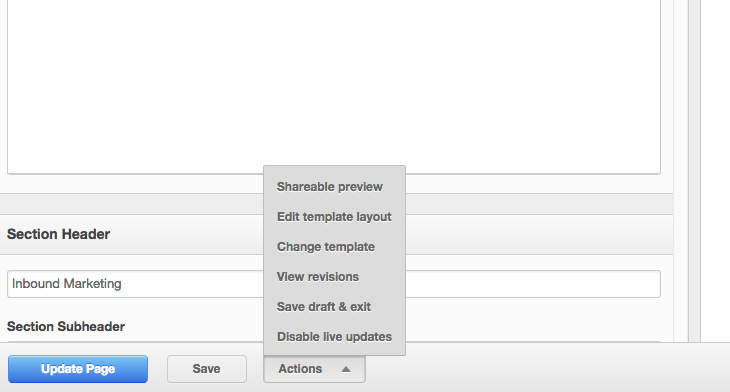Screen dimensions: 730x392
Task: Click the Actions arrow triangle icon
Action: click(345, 369)
